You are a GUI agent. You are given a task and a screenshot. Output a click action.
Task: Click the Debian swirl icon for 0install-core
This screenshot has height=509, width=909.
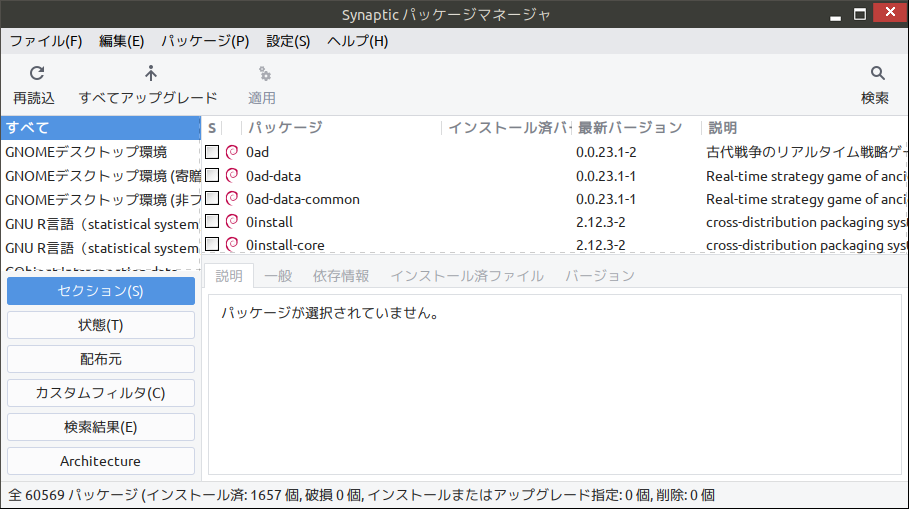tap(232, 245)
